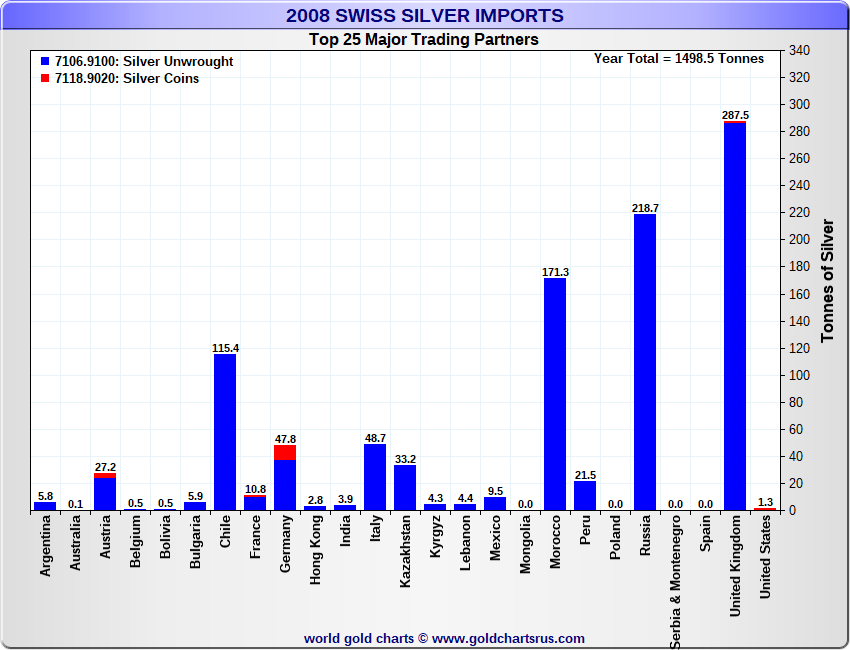Viewport: 850px width, 650px height.
Task: Click the 'Year Total = 1498.5 Tonnes' text
Action: [679, 59]
